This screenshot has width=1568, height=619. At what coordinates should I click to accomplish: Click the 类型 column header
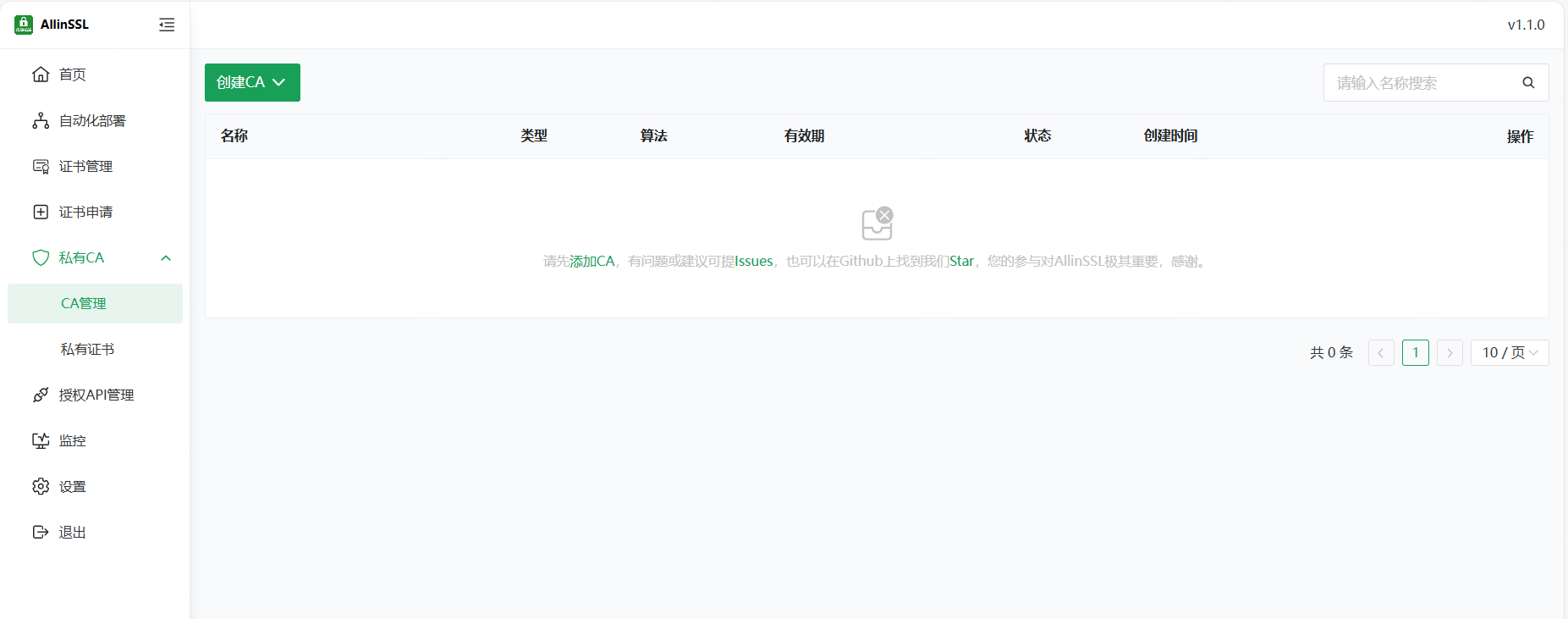click(534, 135)
